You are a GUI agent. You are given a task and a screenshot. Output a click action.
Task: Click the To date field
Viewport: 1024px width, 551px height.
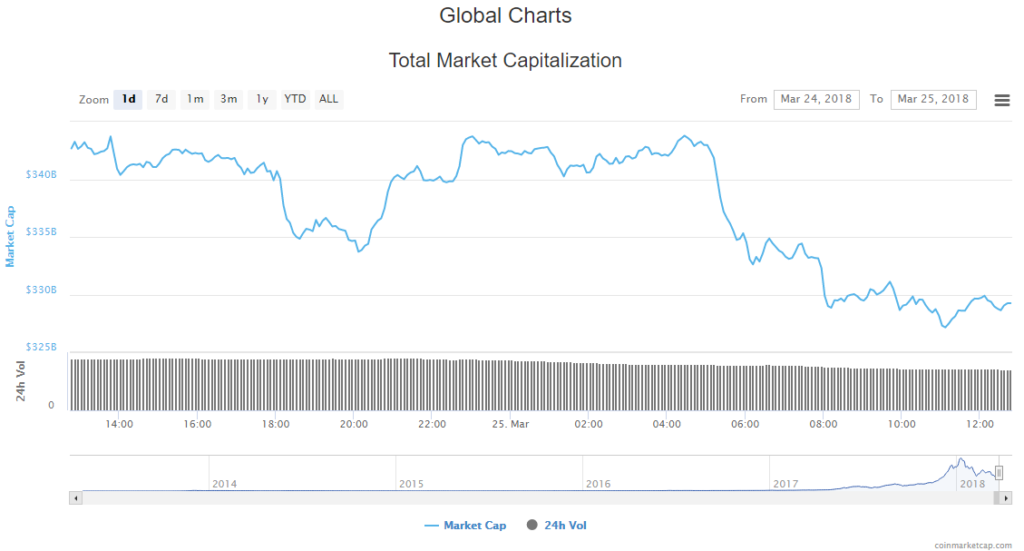(x=933, y=99)
